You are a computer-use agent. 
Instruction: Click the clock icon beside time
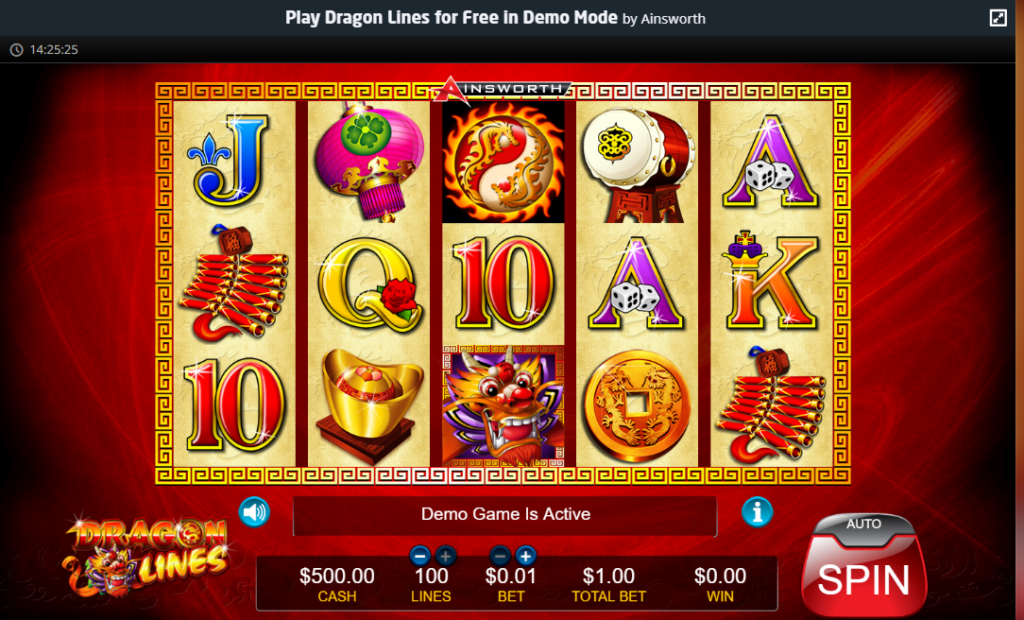coord(16,50)
